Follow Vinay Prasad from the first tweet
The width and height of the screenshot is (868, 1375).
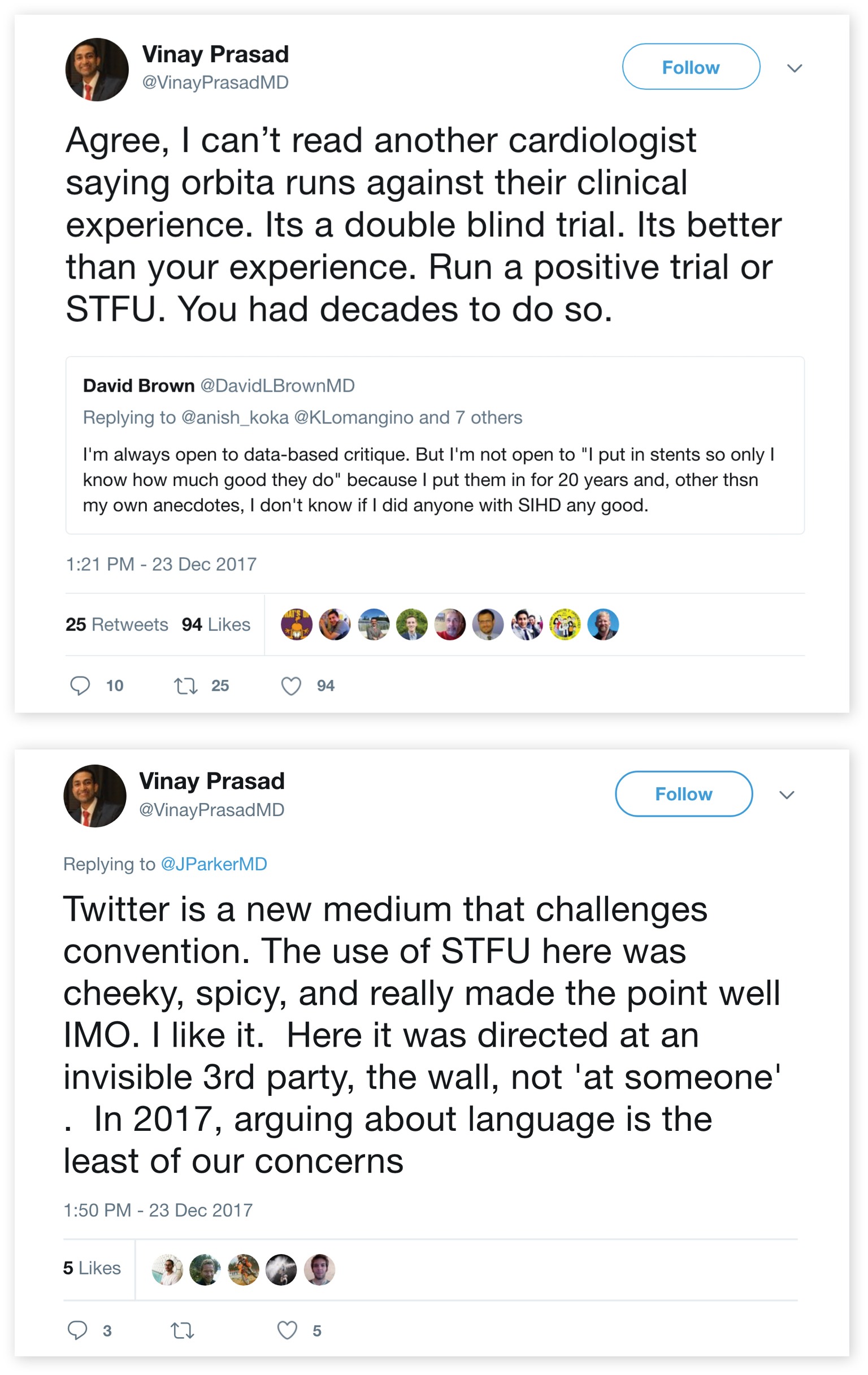pos(691,67)
